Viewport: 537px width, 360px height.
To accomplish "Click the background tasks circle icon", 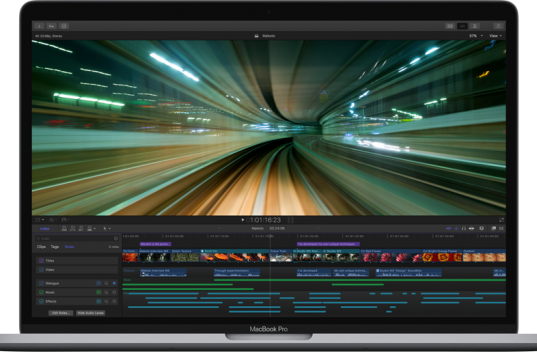I will pyautogui.click(x=64, y=26).
